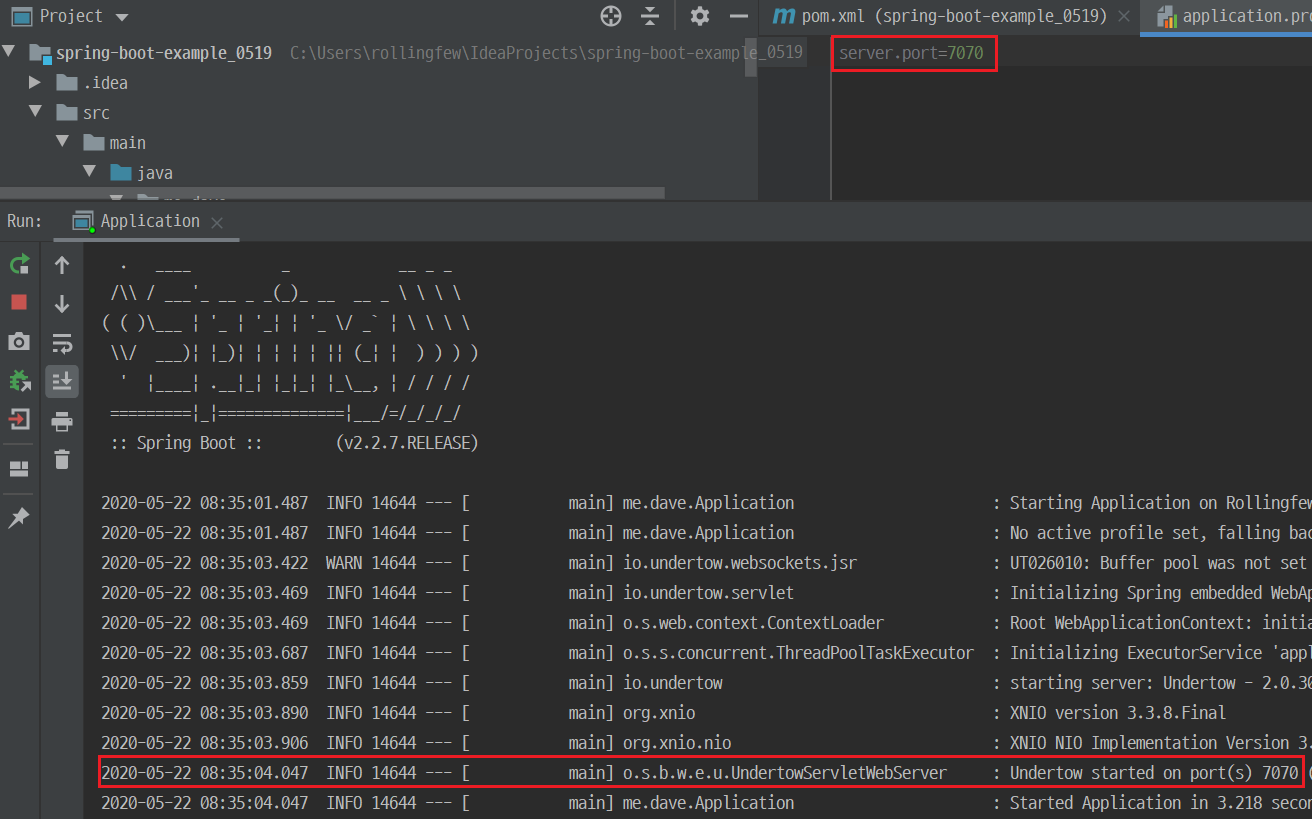
Task: Collapse the src folder arrow
Action: pos(36,112)
